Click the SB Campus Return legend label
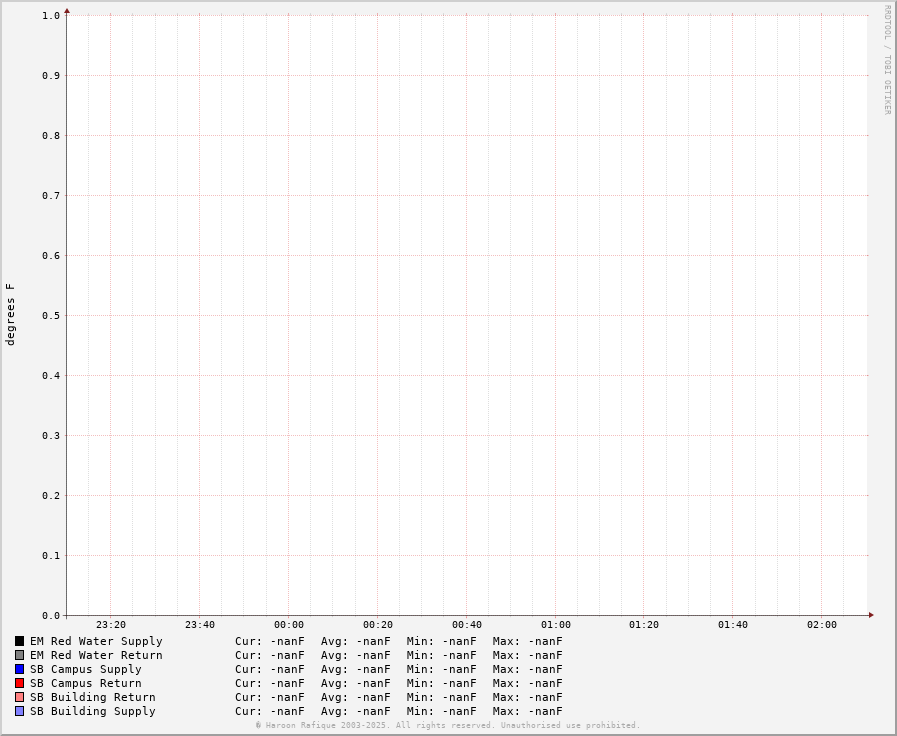The width and height of the screenshot is (897, 736). coord(85,683)
